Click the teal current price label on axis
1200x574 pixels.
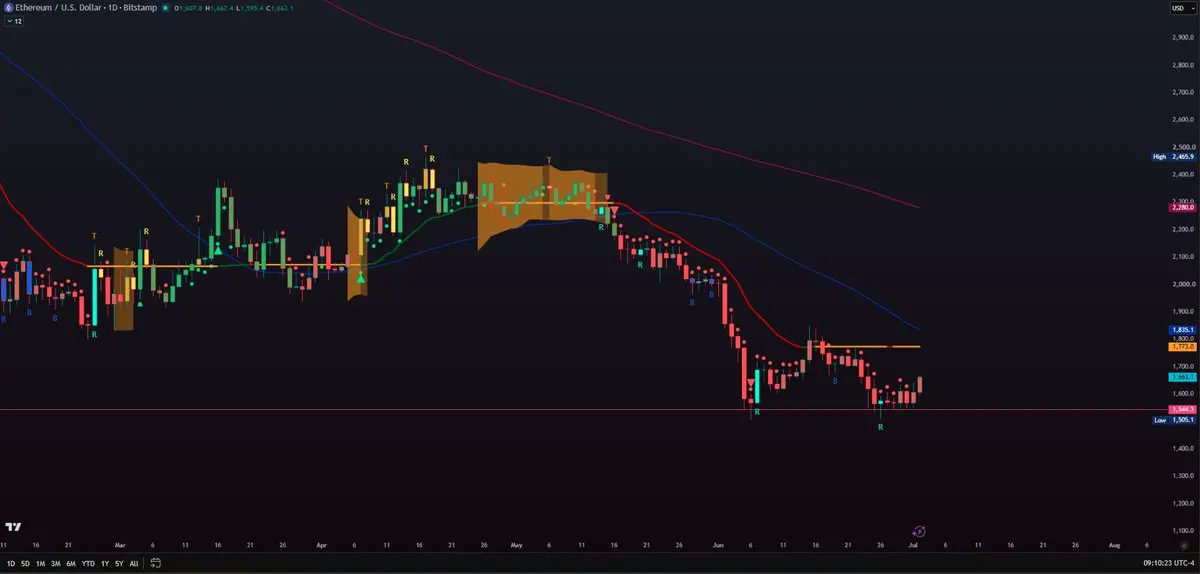tap(1181, 377)
